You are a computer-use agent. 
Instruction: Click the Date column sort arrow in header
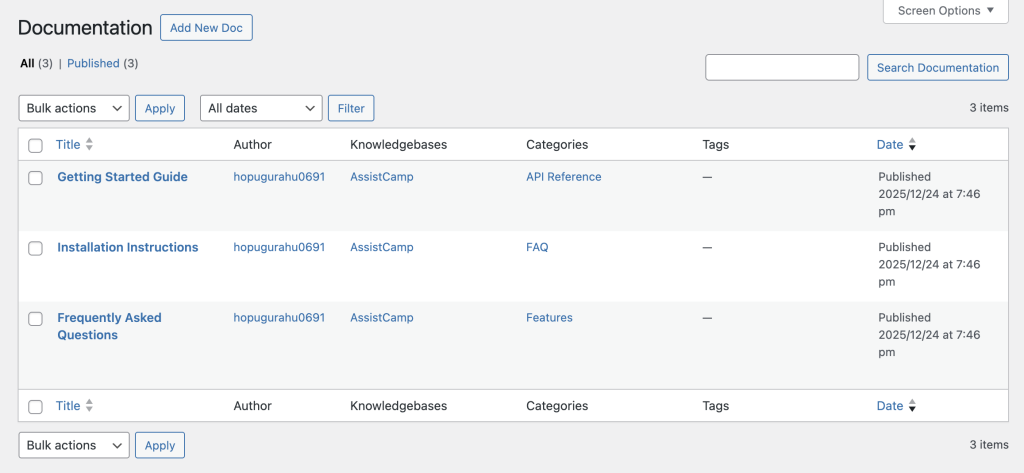(912, 146)
